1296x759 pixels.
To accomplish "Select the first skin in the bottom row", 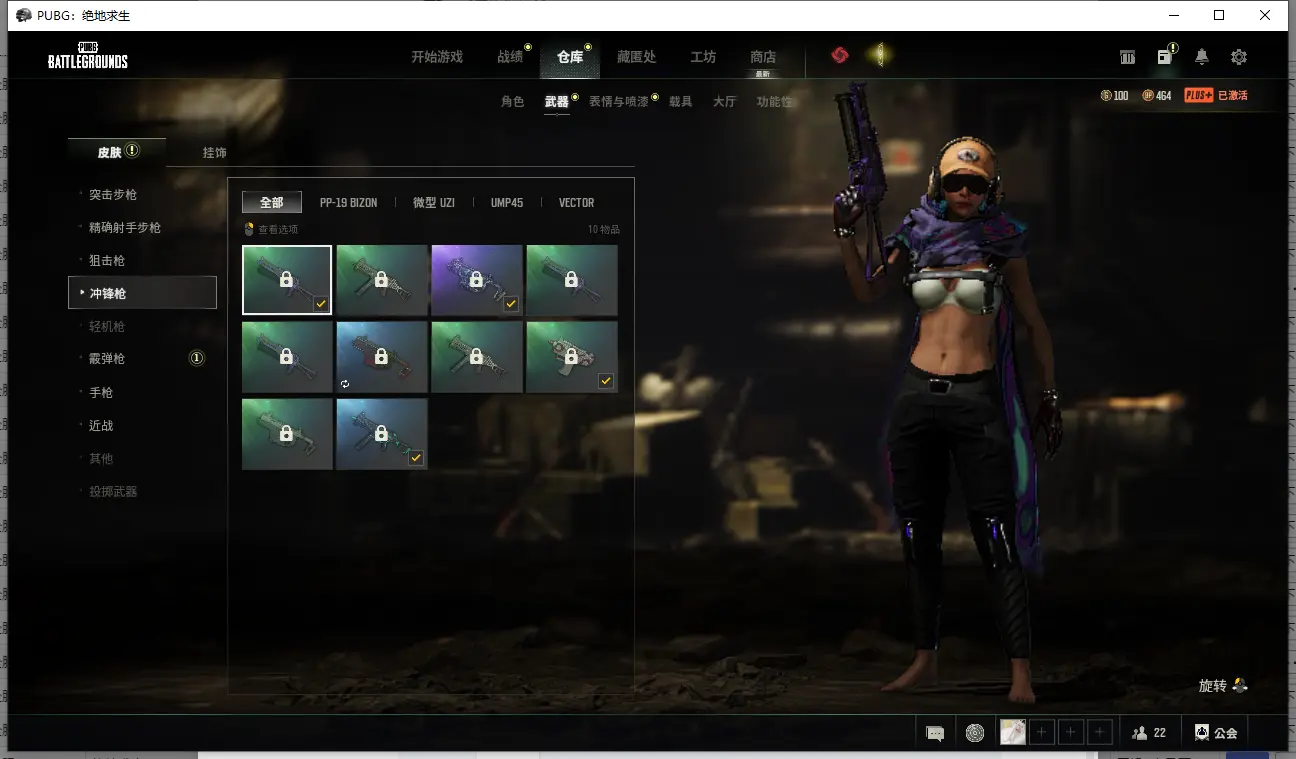I will 287,434.
